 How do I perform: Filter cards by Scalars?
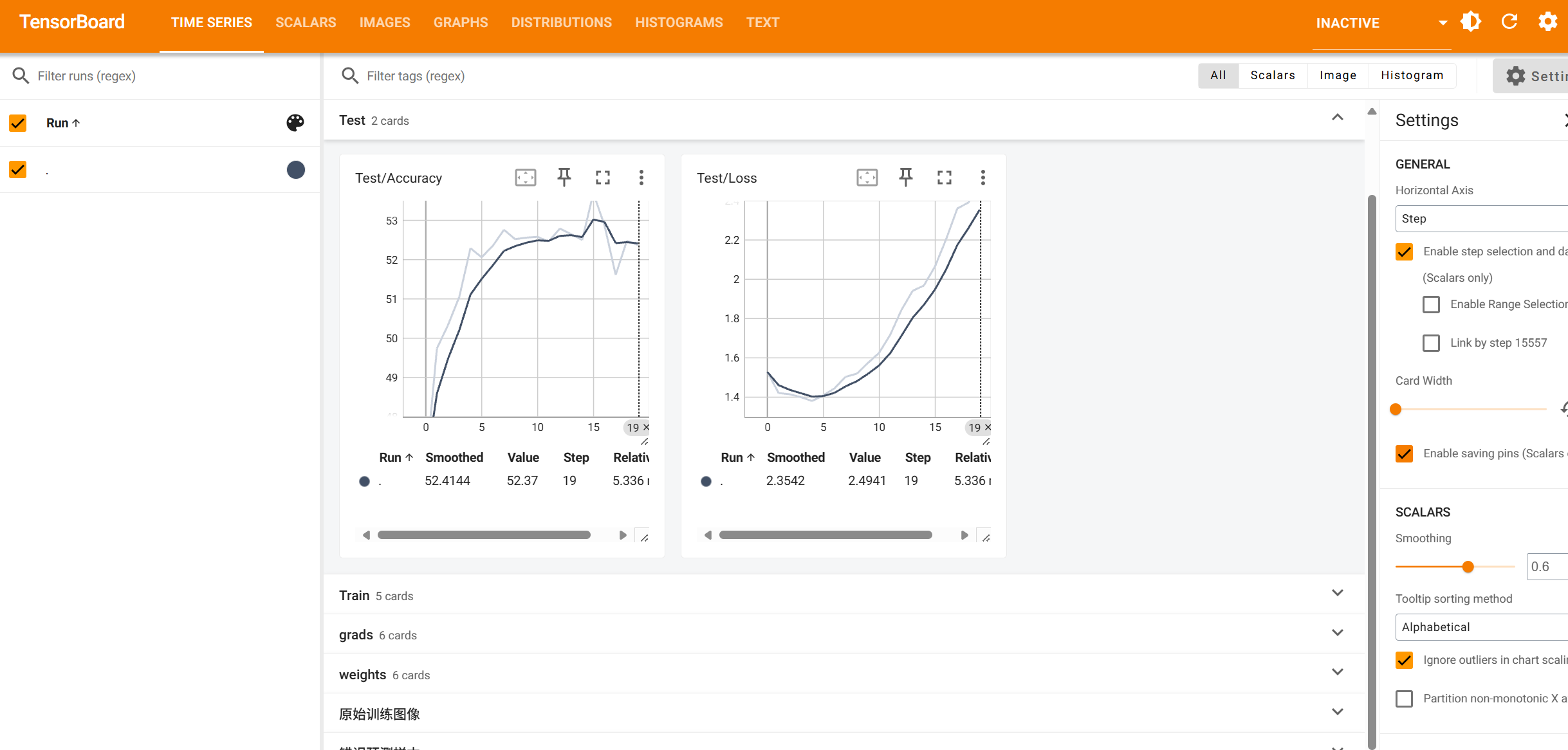click(x=1273, y=75)
